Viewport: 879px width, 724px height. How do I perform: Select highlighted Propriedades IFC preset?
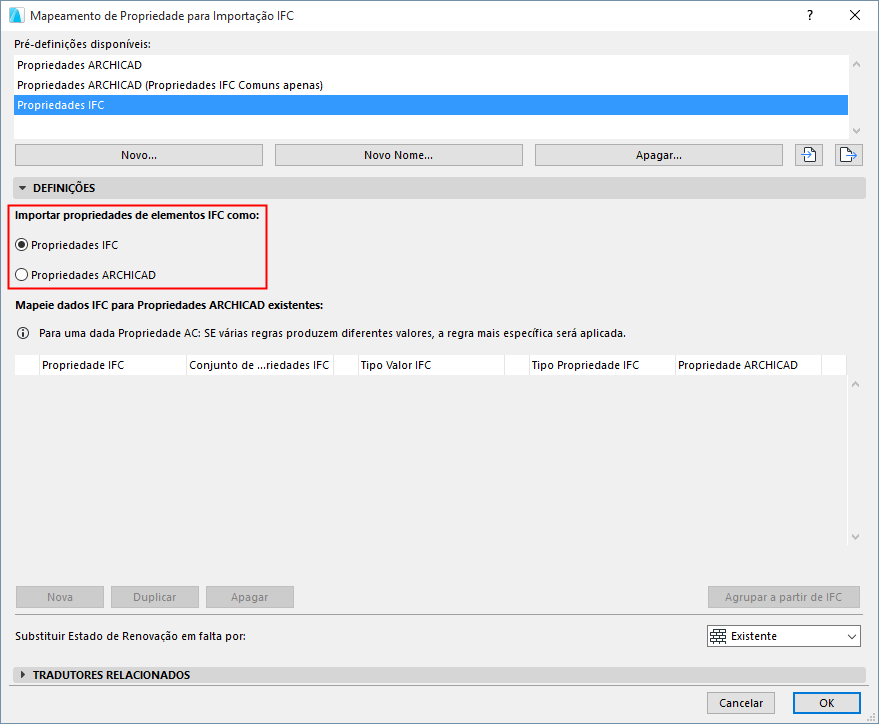(x=431, y=105)
